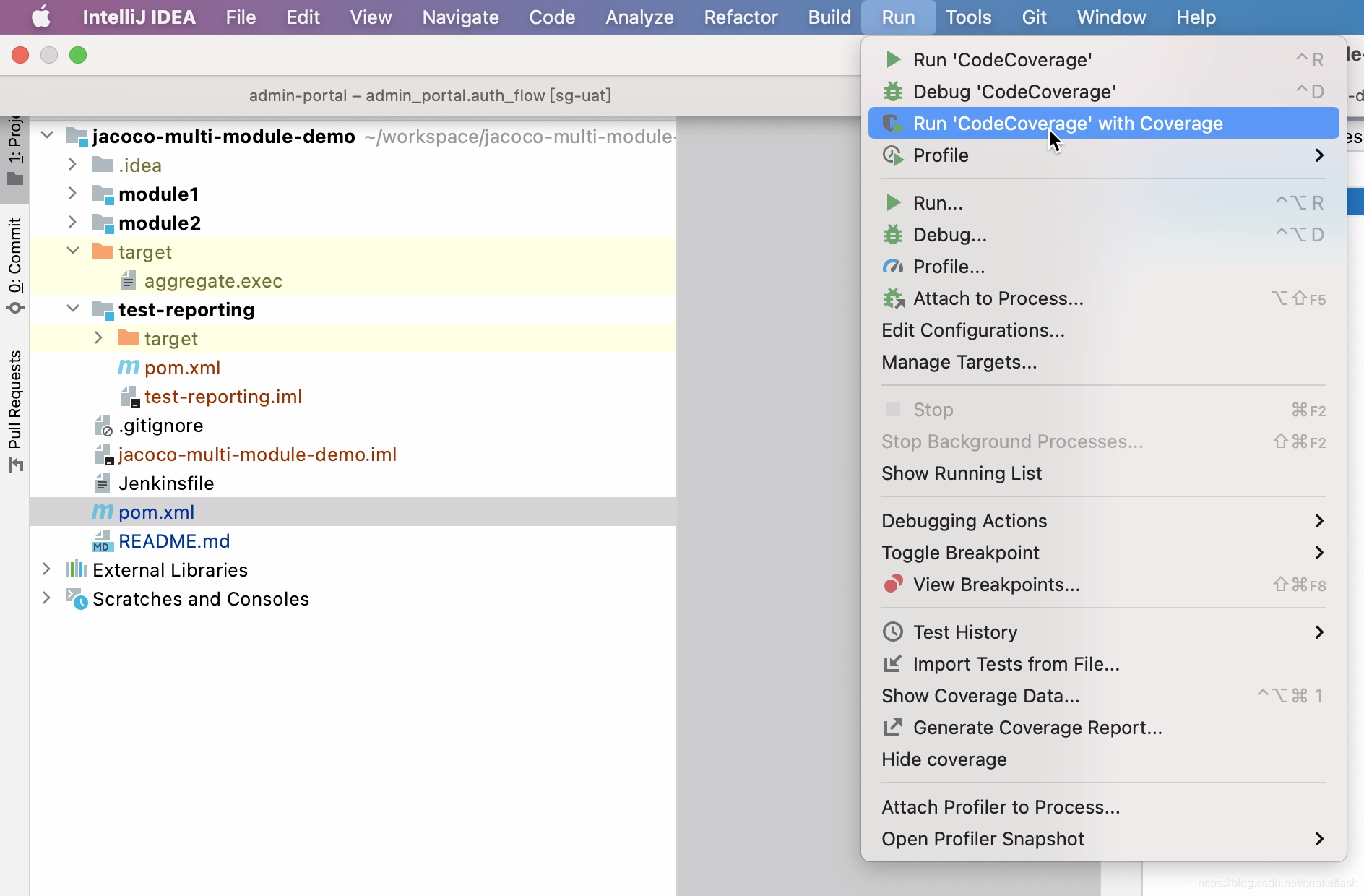Choose Show Coverage Data...
The image size is (1364, 896).
pyautogui.click(x=980, y=696)
